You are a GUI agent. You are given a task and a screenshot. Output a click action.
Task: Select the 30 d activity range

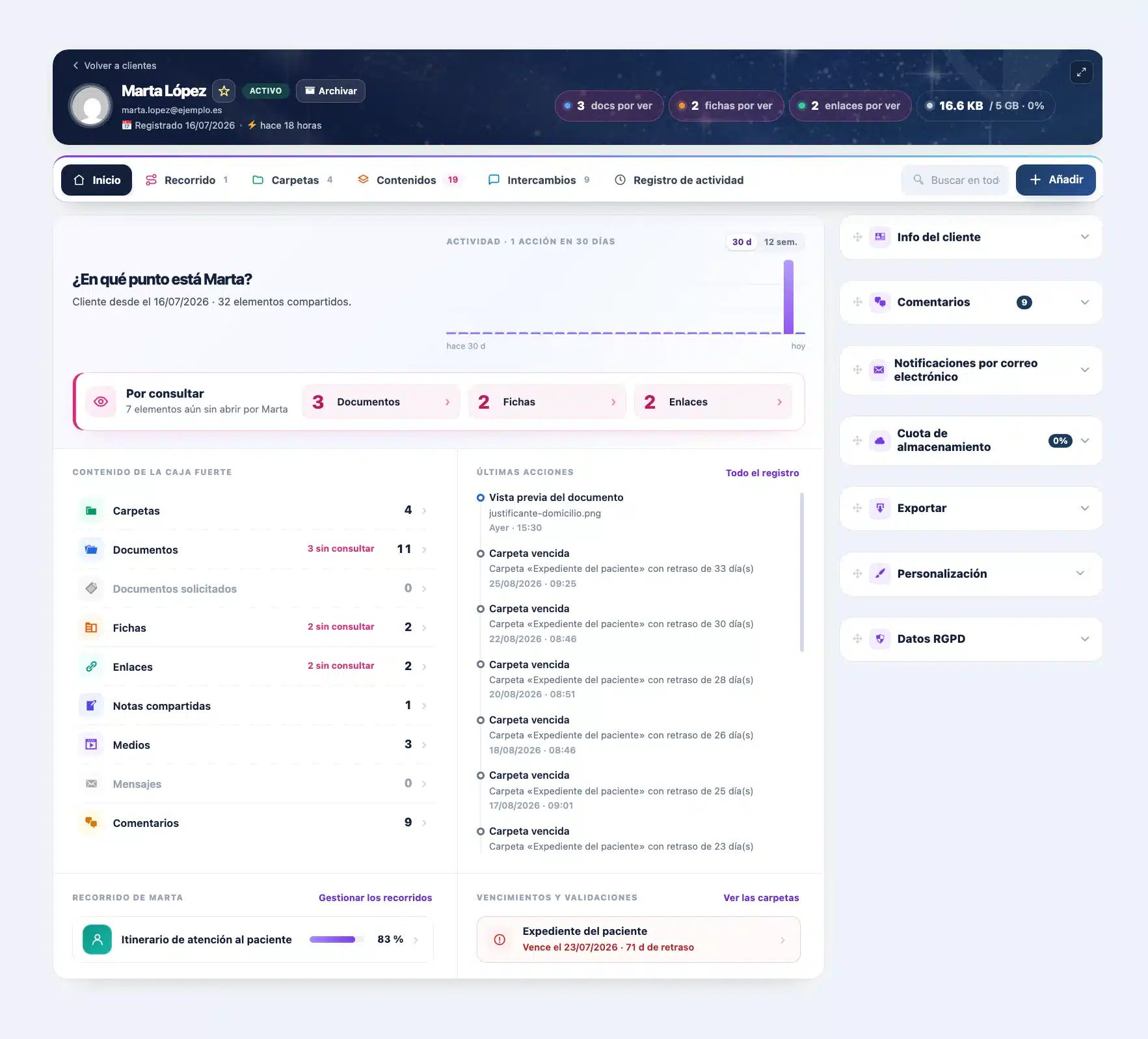pos(741,242)
